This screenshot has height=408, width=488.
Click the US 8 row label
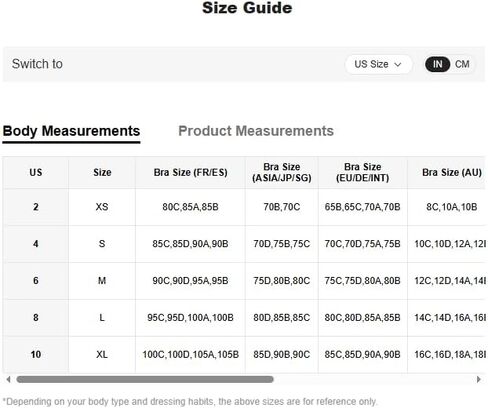point(36,318)
